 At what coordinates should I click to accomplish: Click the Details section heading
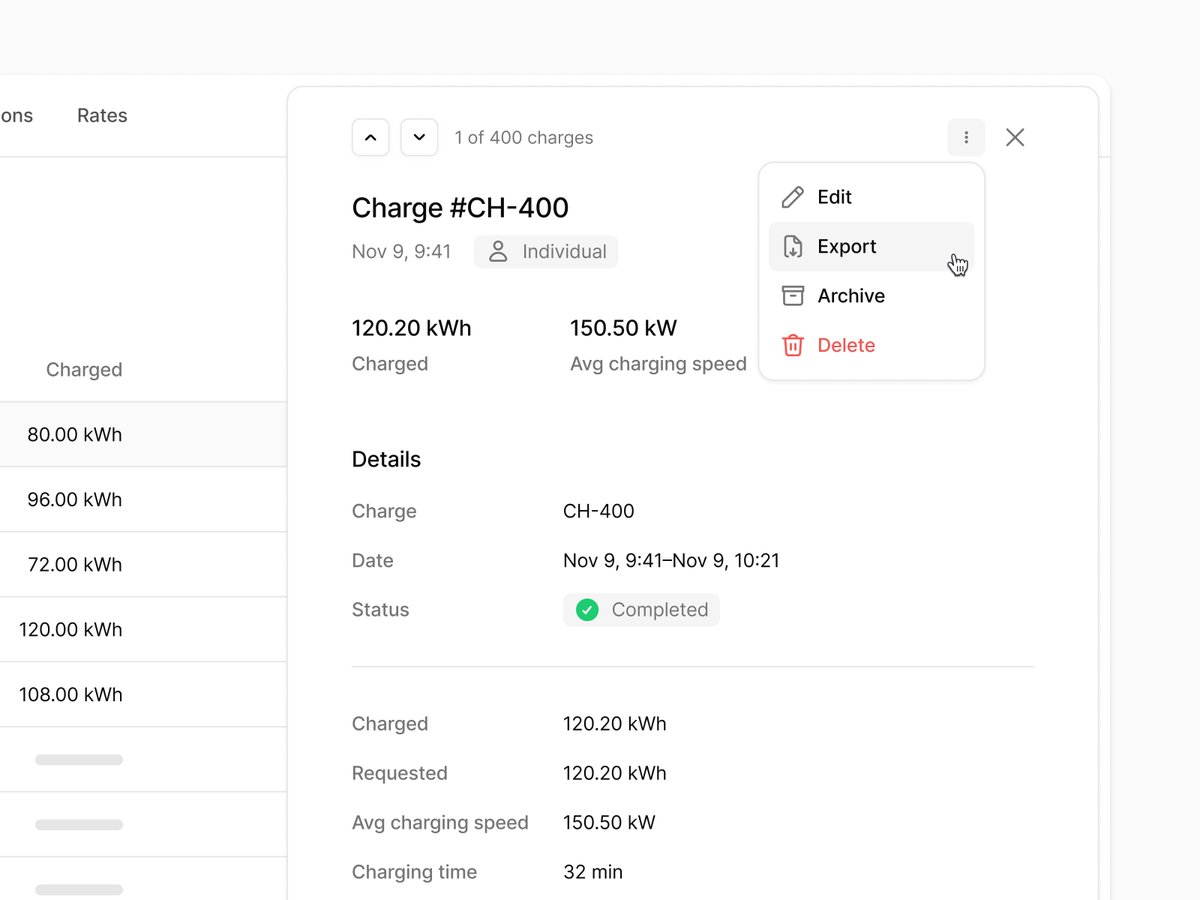tap(386, 459)
